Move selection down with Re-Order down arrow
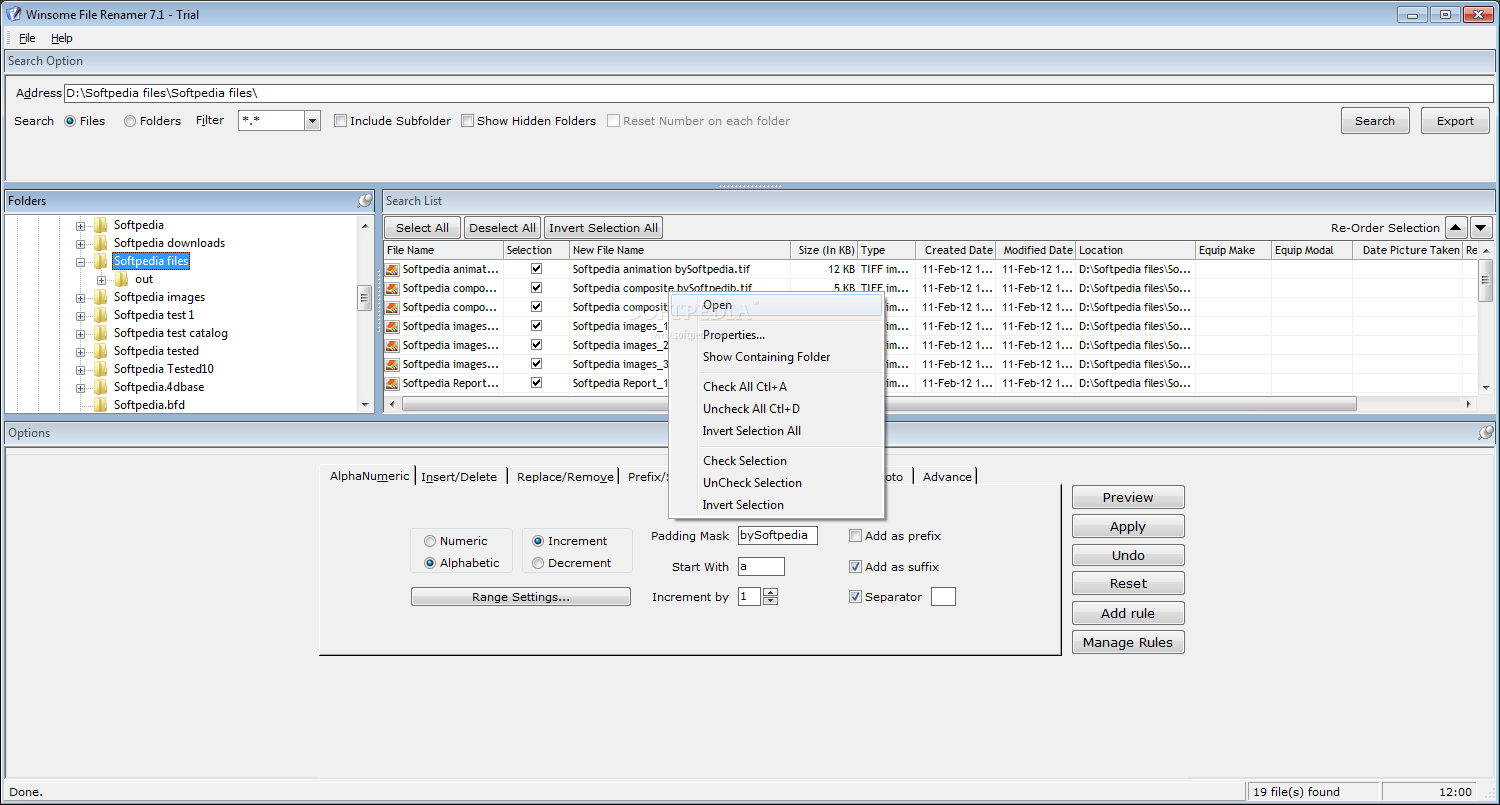Screen dimensions: 1500x805 click(1481, 228)
